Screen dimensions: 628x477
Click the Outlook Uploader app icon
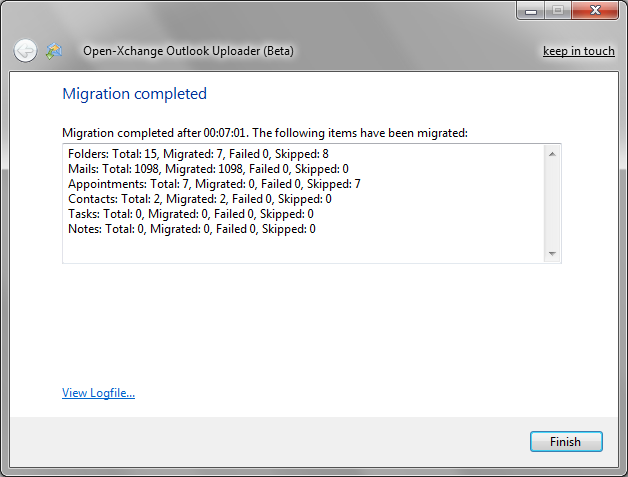point(54,51)
